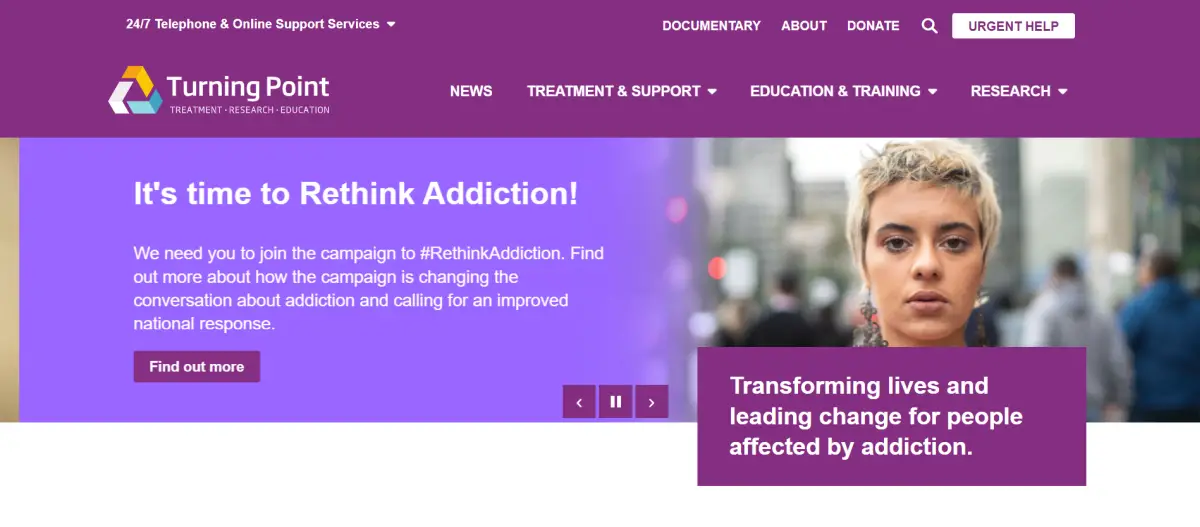Click the tan previous-slide sliver at left edge
The image size is (1200, 527).
[9, 280]
